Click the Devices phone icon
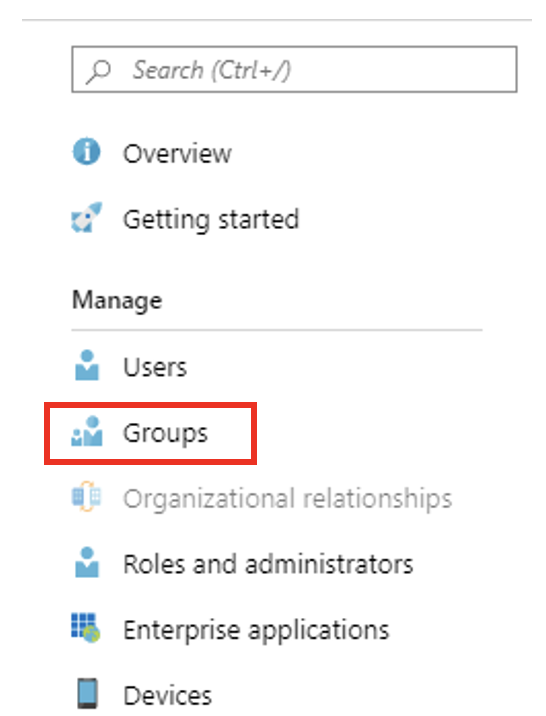 click(87, 694)
